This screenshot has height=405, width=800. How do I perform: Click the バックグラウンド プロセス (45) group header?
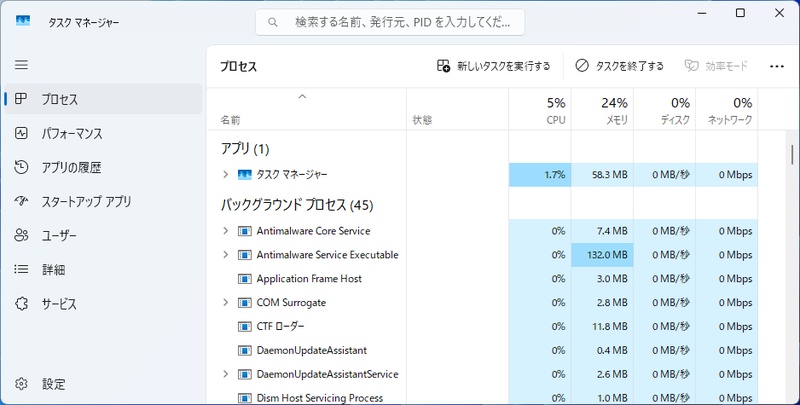pos(297,205)
